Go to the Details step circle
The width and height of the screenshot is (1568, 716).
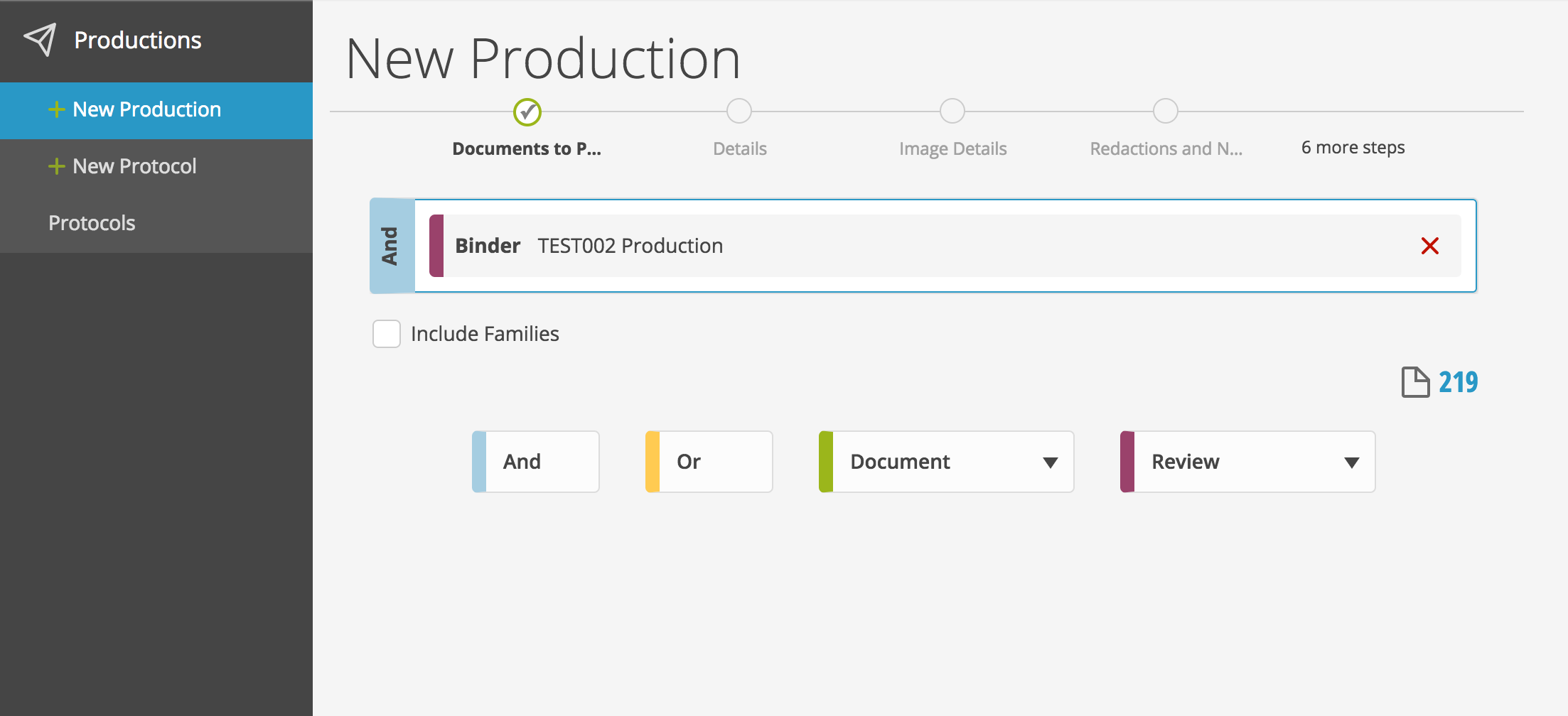point(739,111)
